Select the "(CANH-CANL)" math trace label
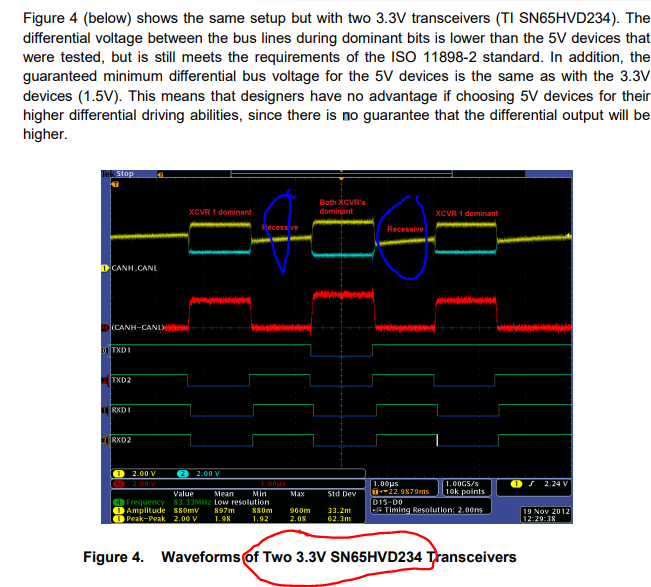Image resolution: width=651 pixels, height=587 pixels. coord(137,328)
